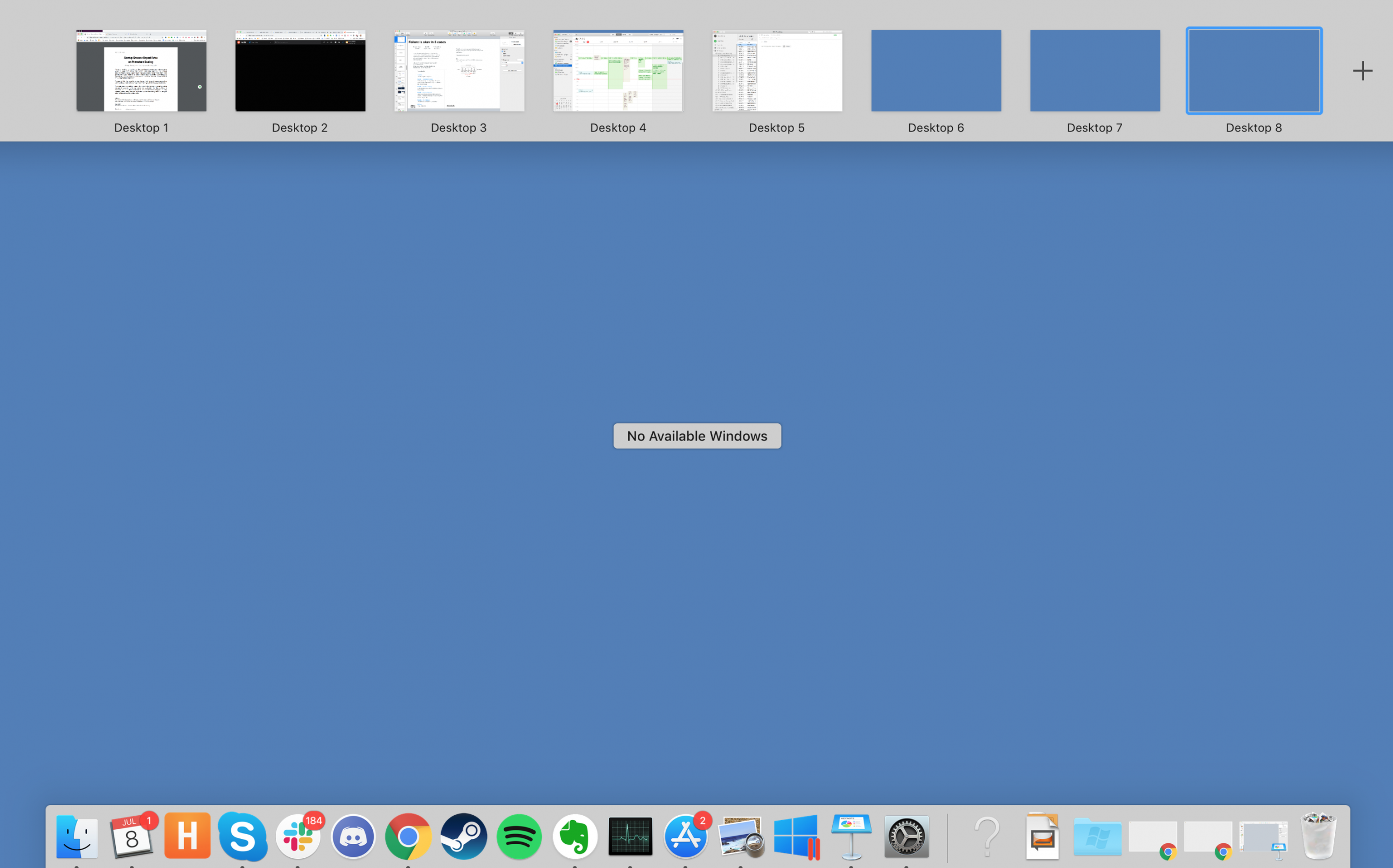Launch Parallels Windows icon in Dock
This screenshot has height=868, width=1393.
pyautogui.click(x=796, y=836)
